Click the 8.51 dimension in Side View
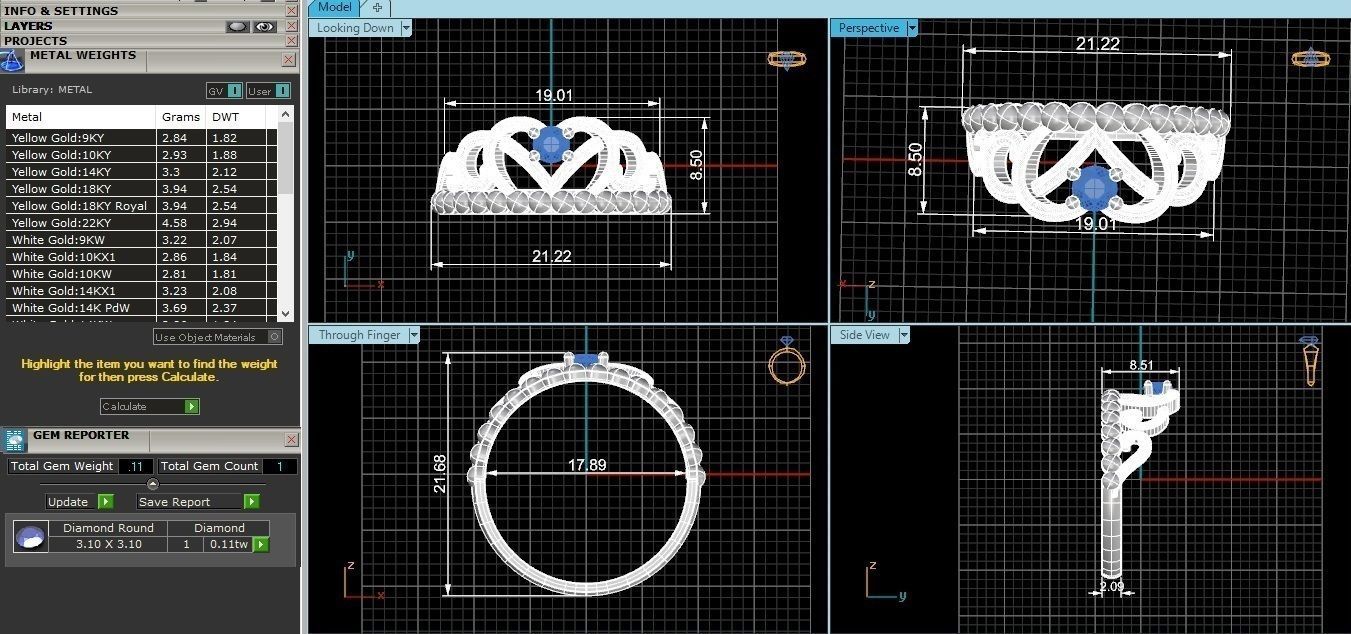 [1141, 366]
